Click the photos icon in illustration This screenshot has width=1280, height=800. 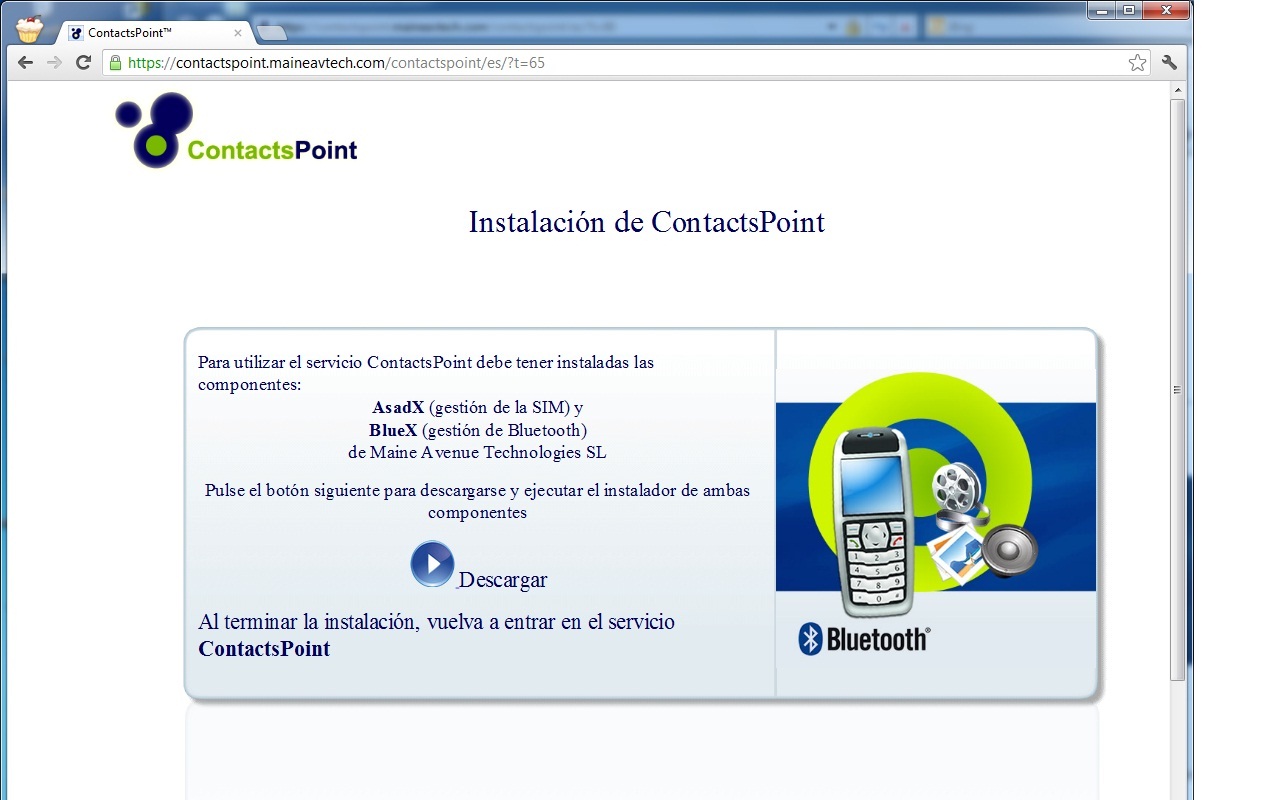click(x=956, y=555)
